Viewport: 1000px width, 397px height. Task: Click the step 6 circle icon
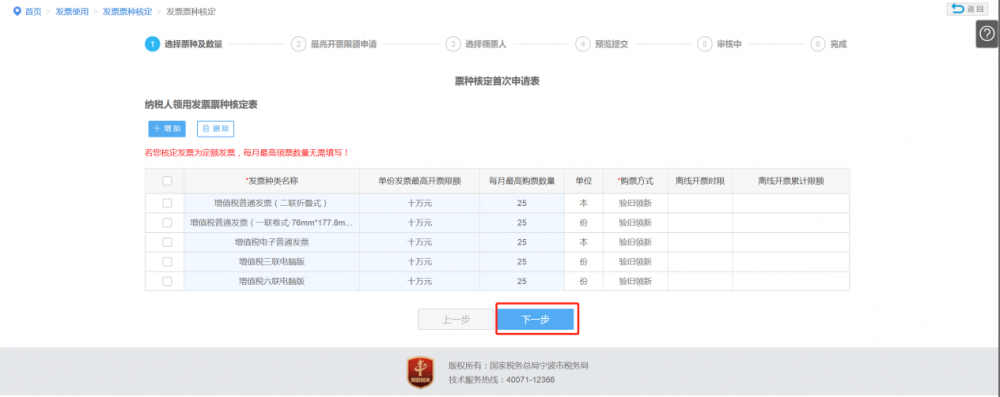pos(818,44)
